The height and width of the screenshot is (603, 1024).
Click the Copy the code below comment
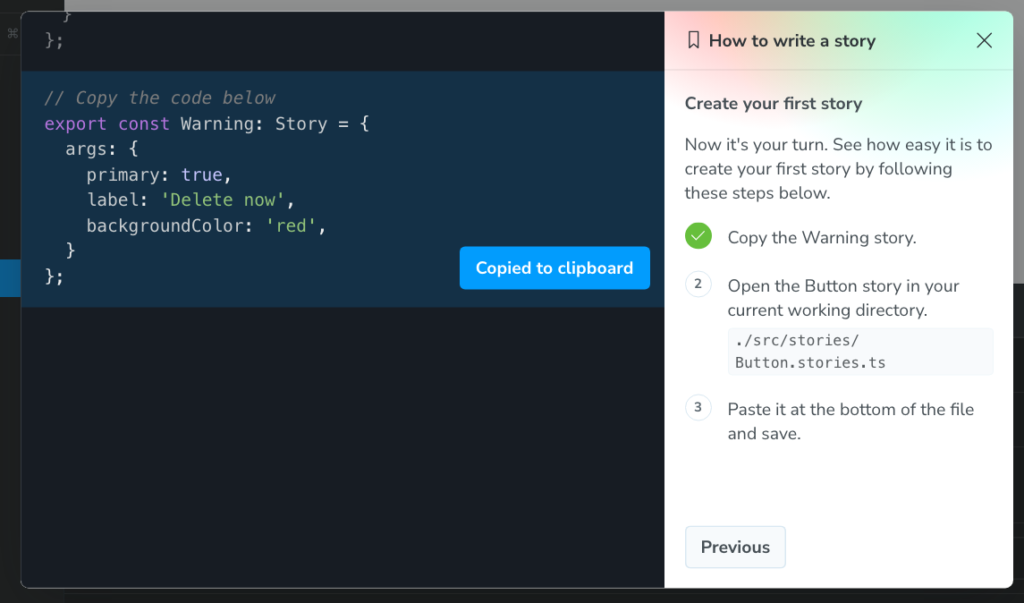point(160,98)
